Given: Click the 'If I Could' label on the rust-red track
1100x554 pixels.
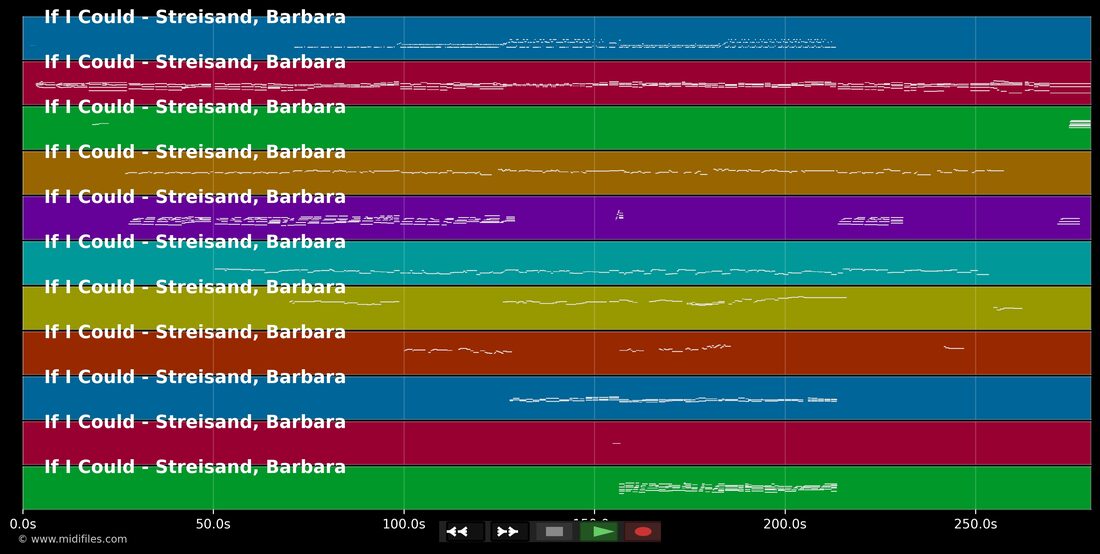Looking at the screenshot, I should [x=195, y=332].
